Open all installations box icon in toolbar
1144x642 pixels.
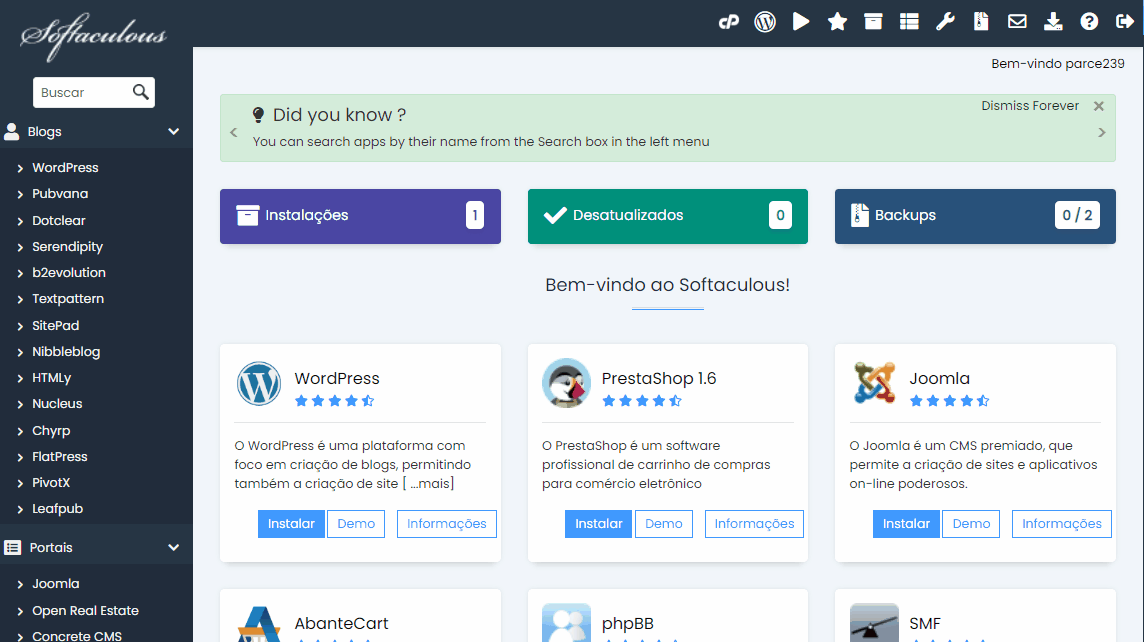873,21
